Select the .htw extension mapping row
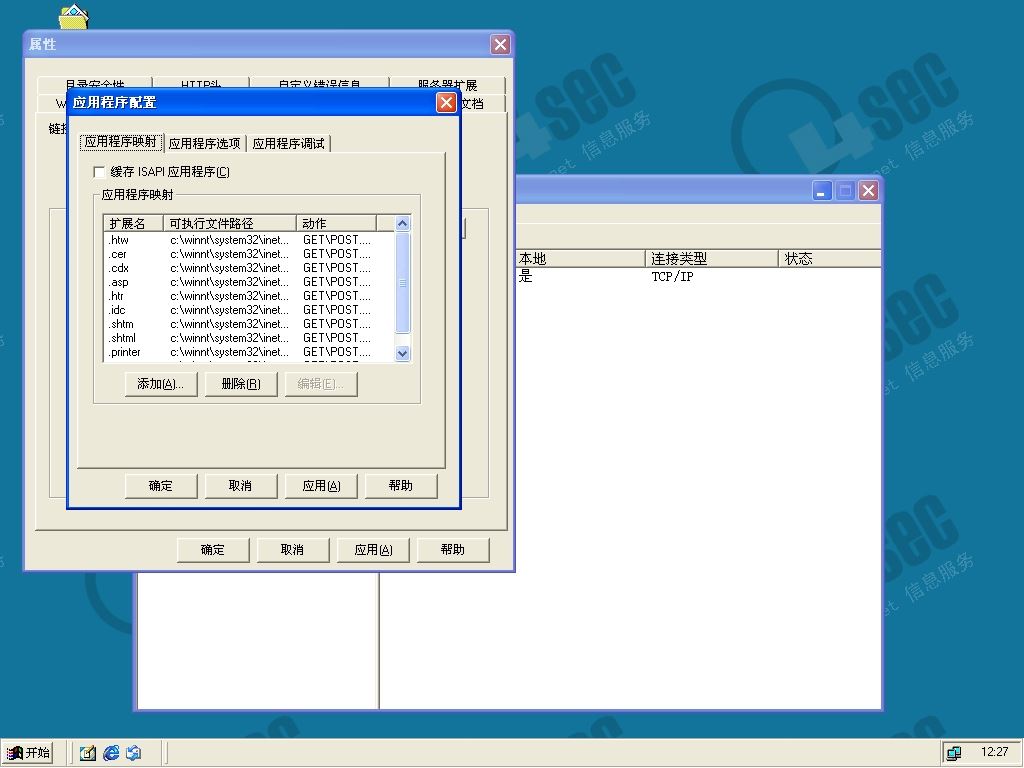This screenshot has width=1024, height=768. pos(249,240)
